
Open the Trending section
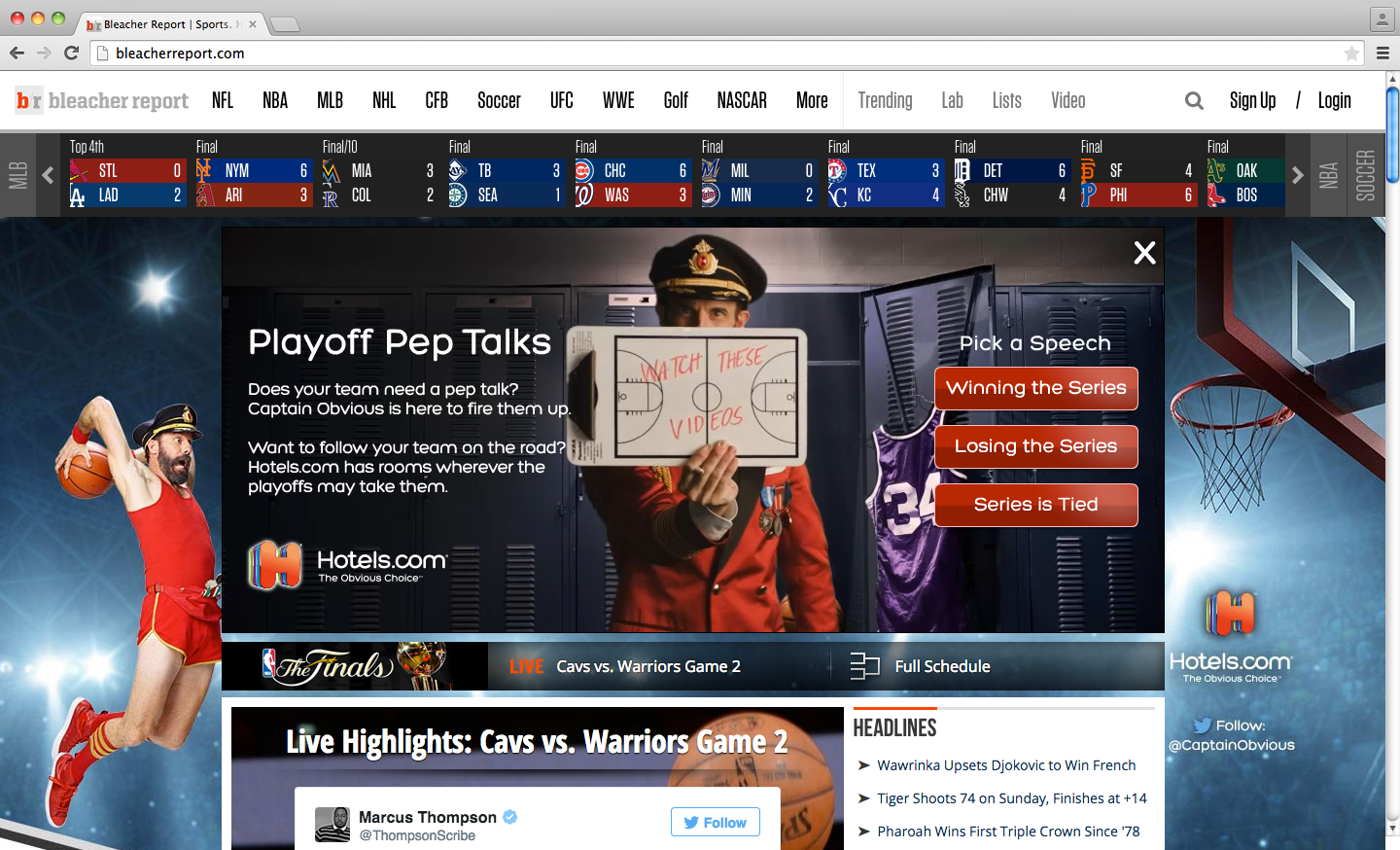click(x=885, y=100)
